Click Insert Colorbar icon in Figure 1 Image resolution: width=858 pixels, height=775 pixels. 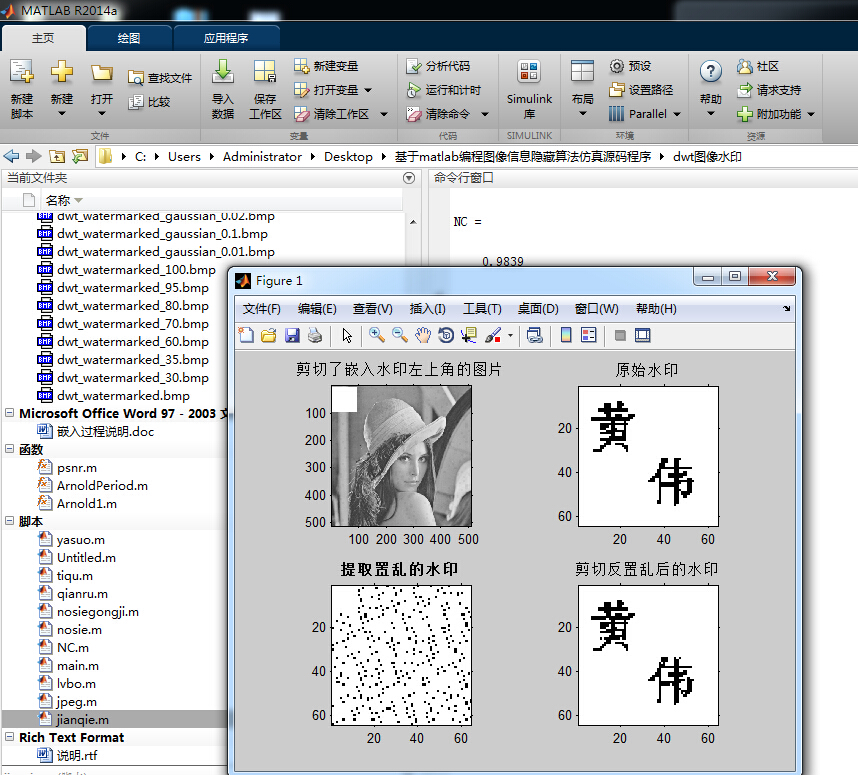click(566, 335)
